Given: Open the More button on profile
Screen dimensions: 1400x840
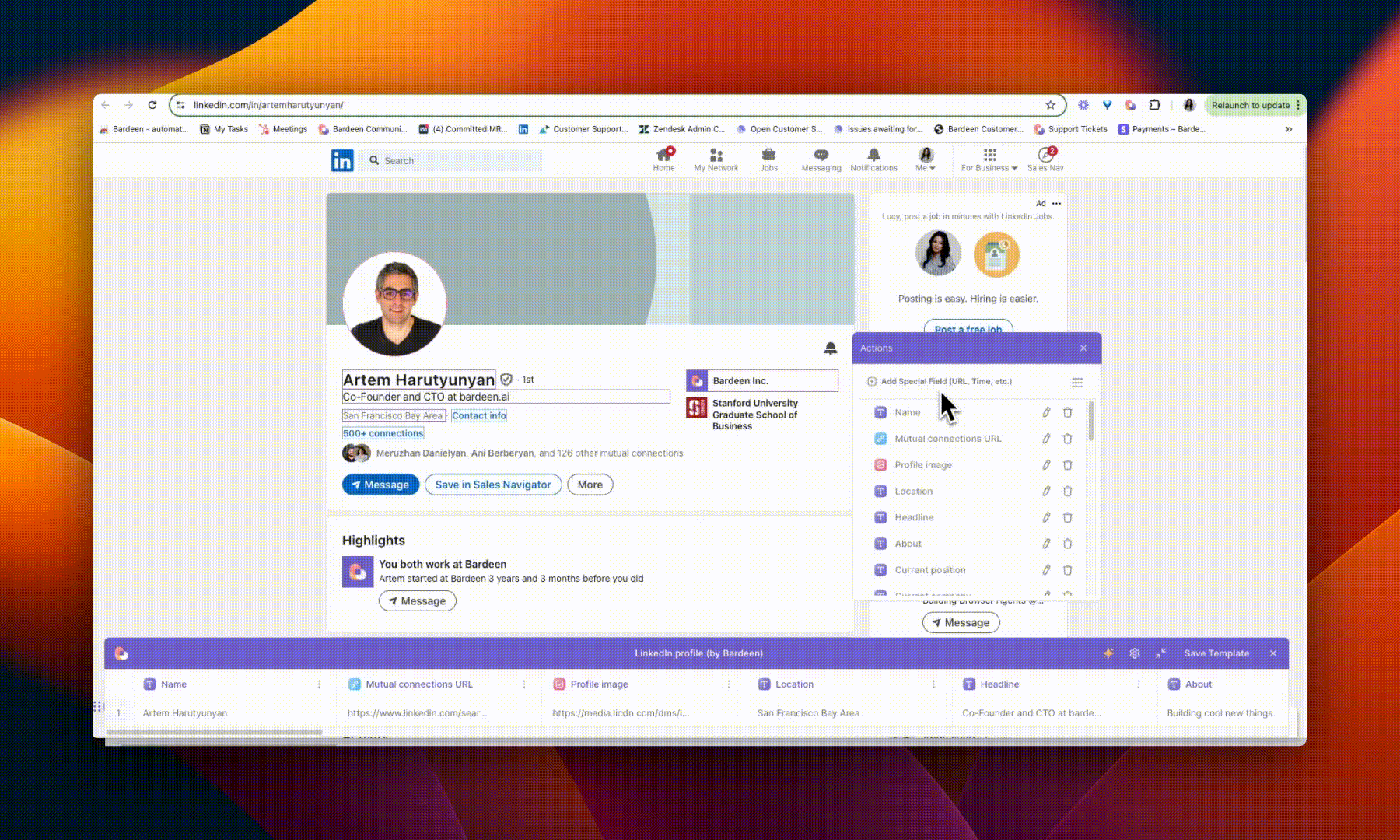Looking at the screenshot, I should pyautogui.click(x=590, y=485).
